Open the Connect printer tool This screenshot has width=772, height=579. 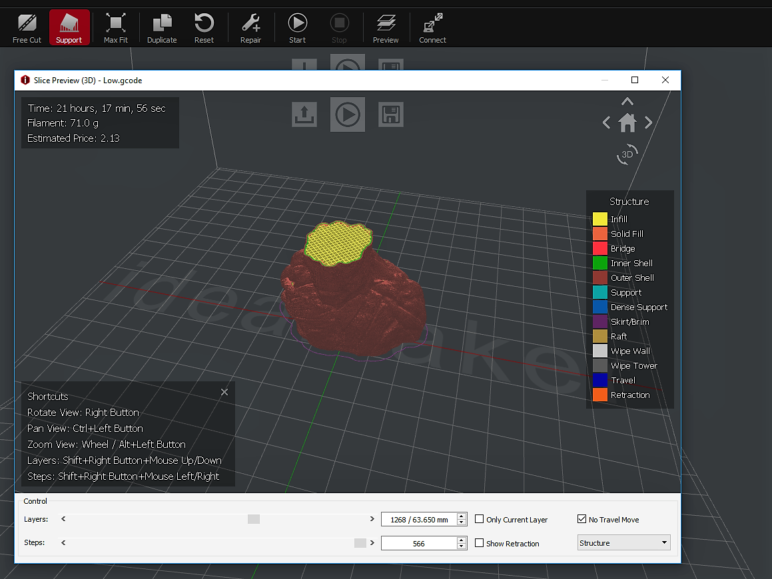(x=432, y=29)
